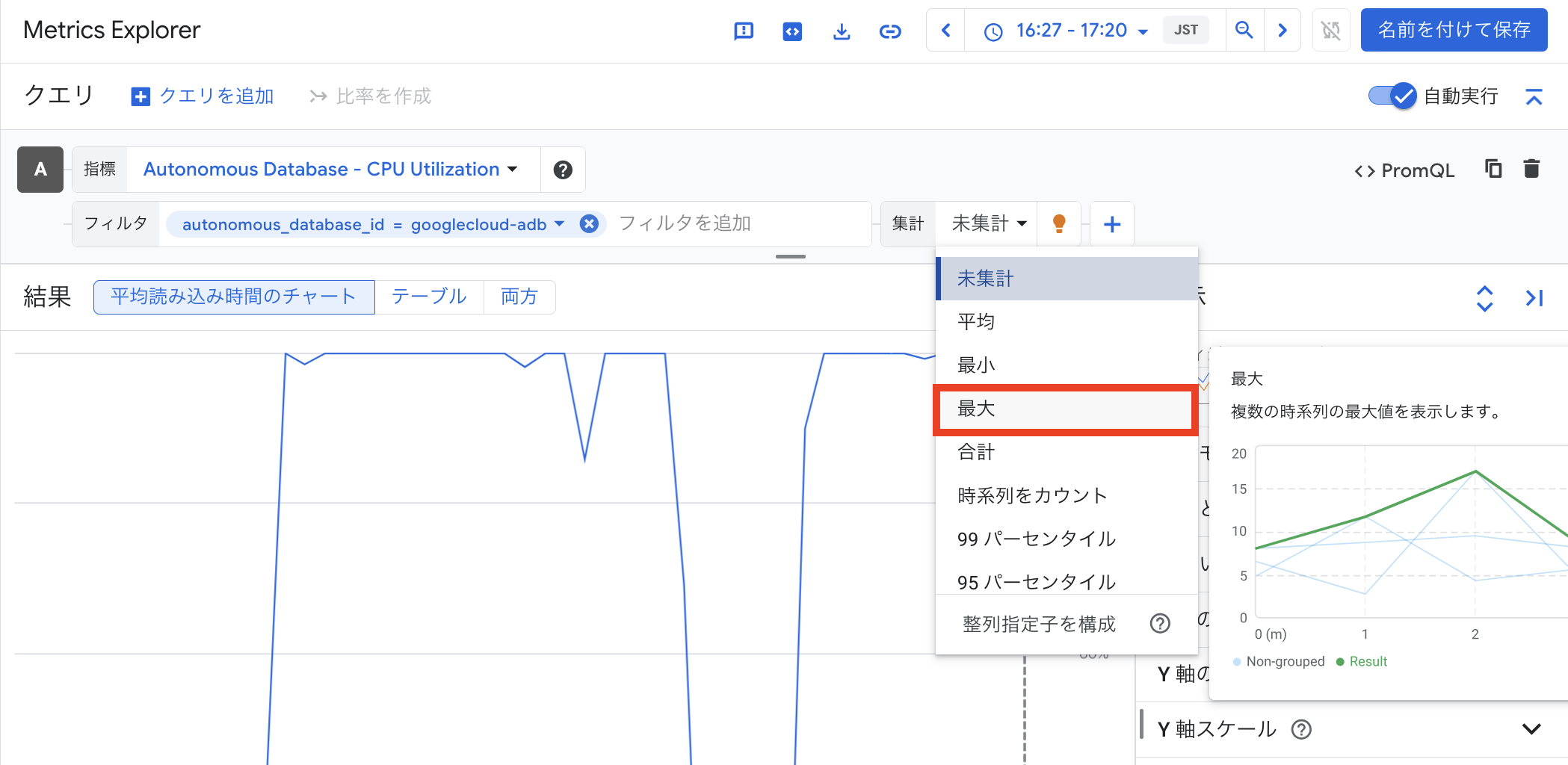Copy the chart share link icon
The height and width of the screenshot is (765, 1568).
pyautogui.click(x=890, y=31)
